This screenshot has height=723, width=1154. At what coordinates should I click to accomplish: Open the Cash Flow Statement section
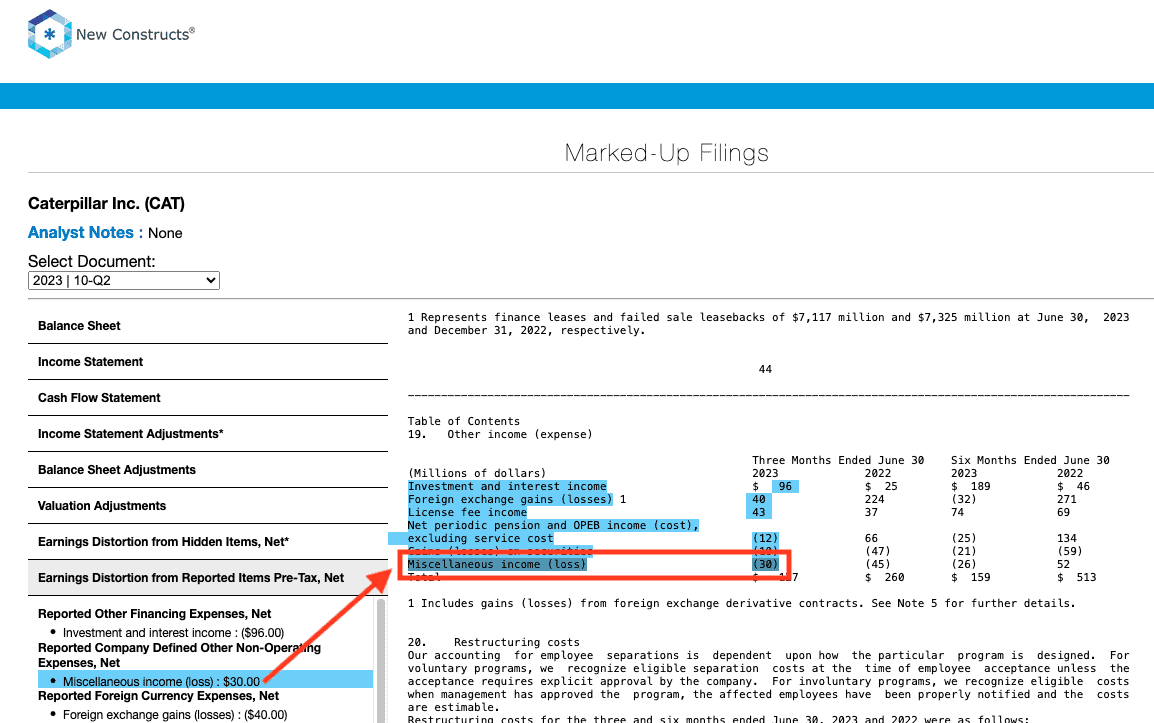208,398
